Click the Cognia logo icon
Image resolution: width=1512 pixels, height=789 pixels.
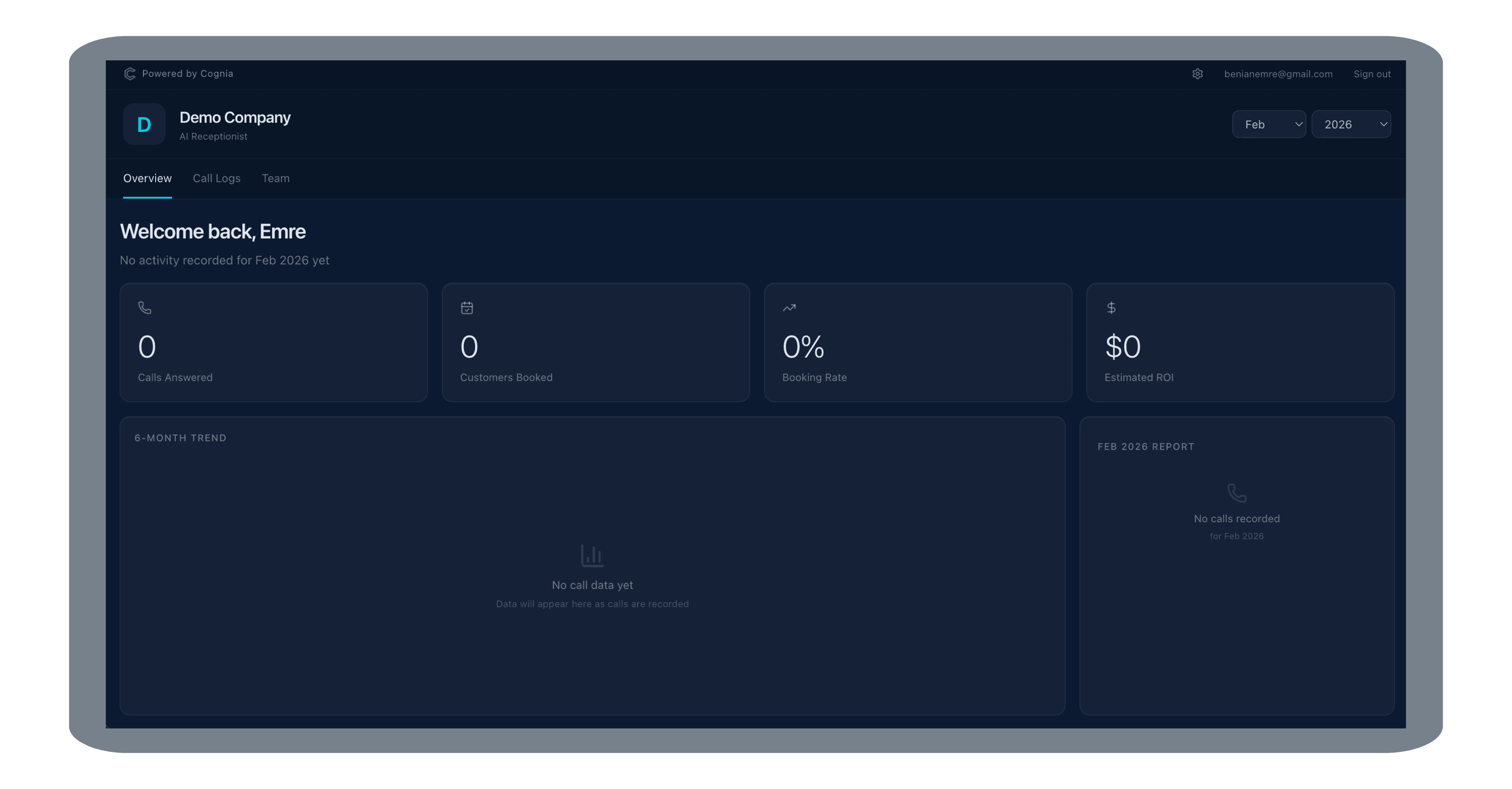pyautogui.click(x=130, y=74)
